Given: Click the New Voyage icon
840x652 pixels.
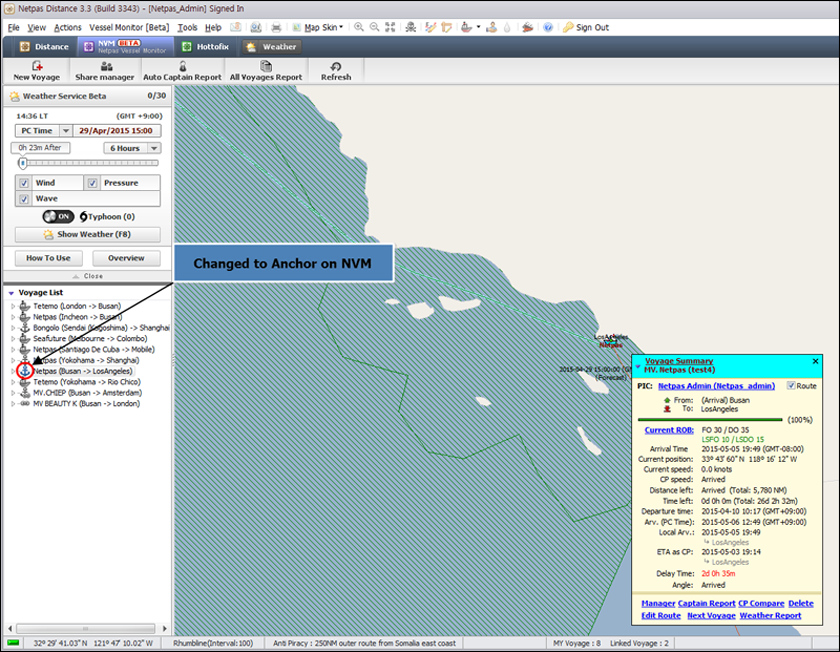Looking at the screenshot, I should (x=36, y=66).
